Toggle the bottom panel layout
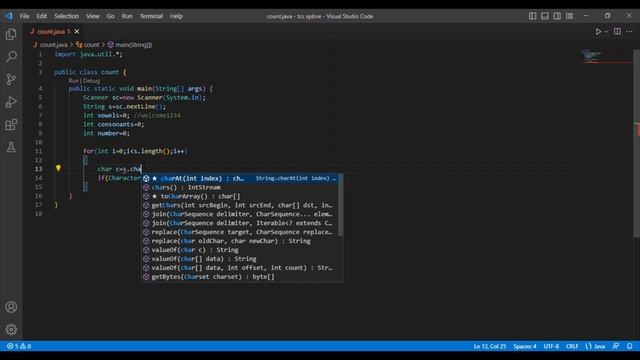This screenshot has height=360, width=640. 544,16
